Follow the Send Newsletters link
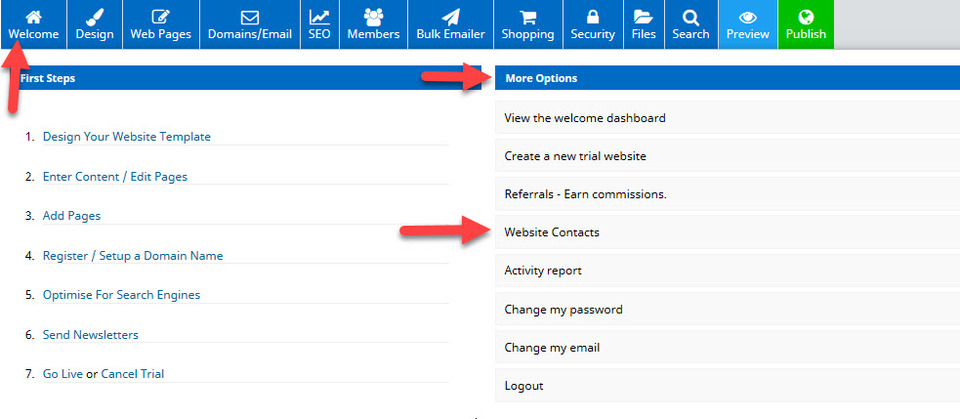Viewport: 960px width, 419px height. click(91, 334)
